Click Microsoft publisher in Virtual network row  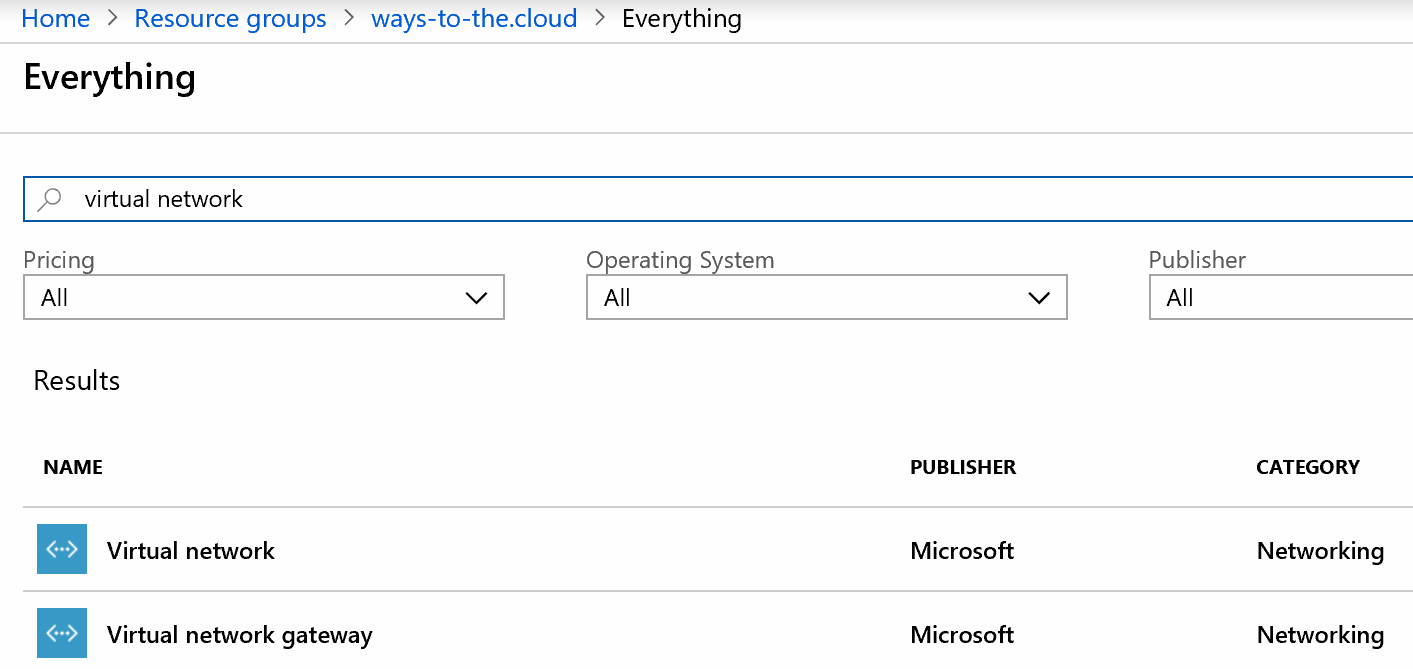(x=961, y=550)
